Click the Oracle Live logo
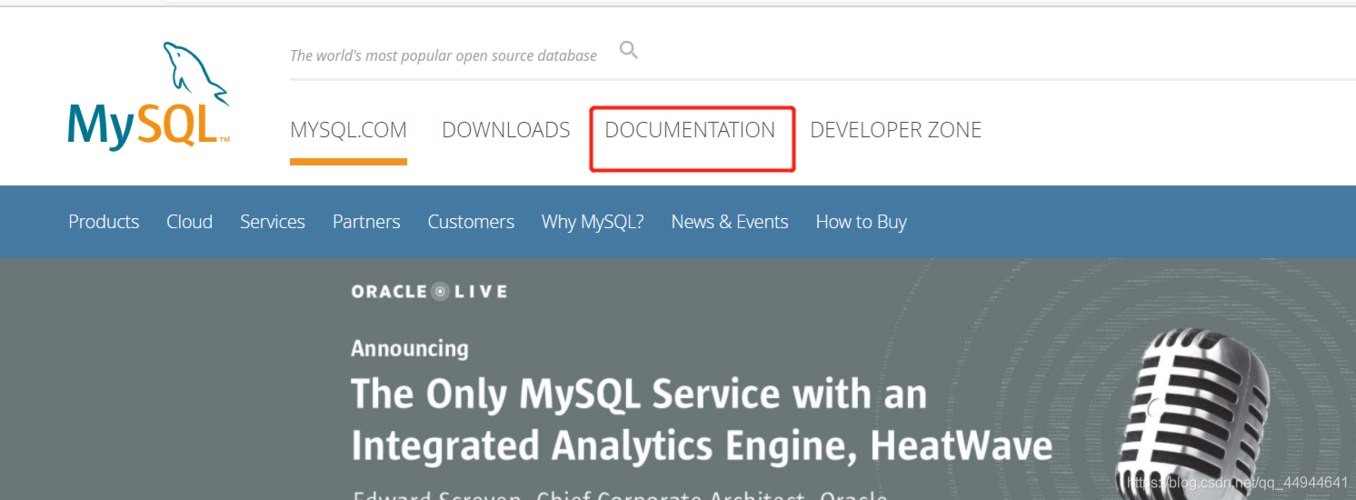 tap(429, 292)
